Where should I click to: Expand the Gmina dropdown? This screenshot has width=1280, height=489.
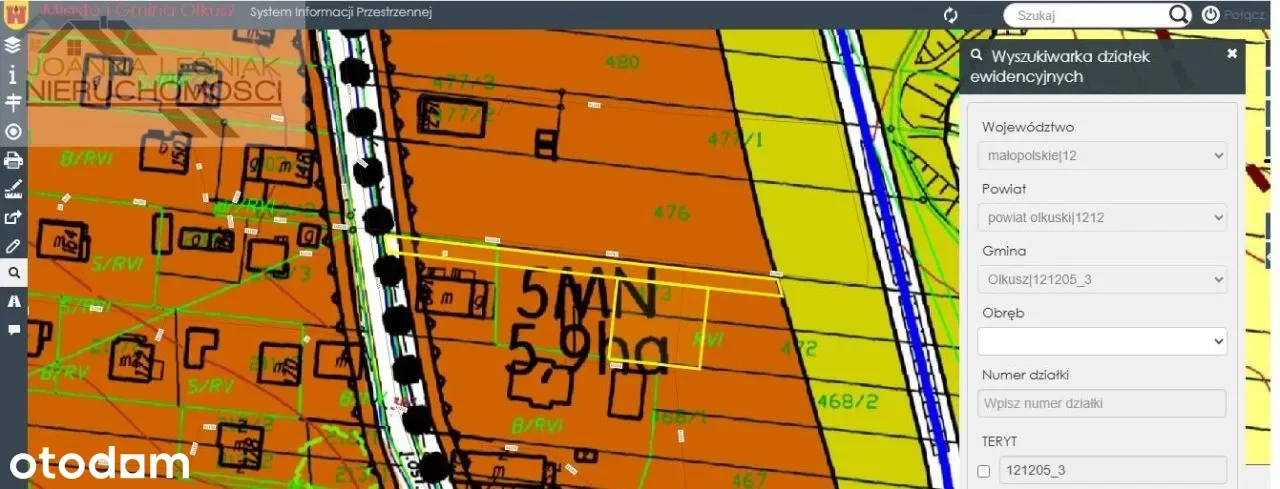pos(1101,279)
